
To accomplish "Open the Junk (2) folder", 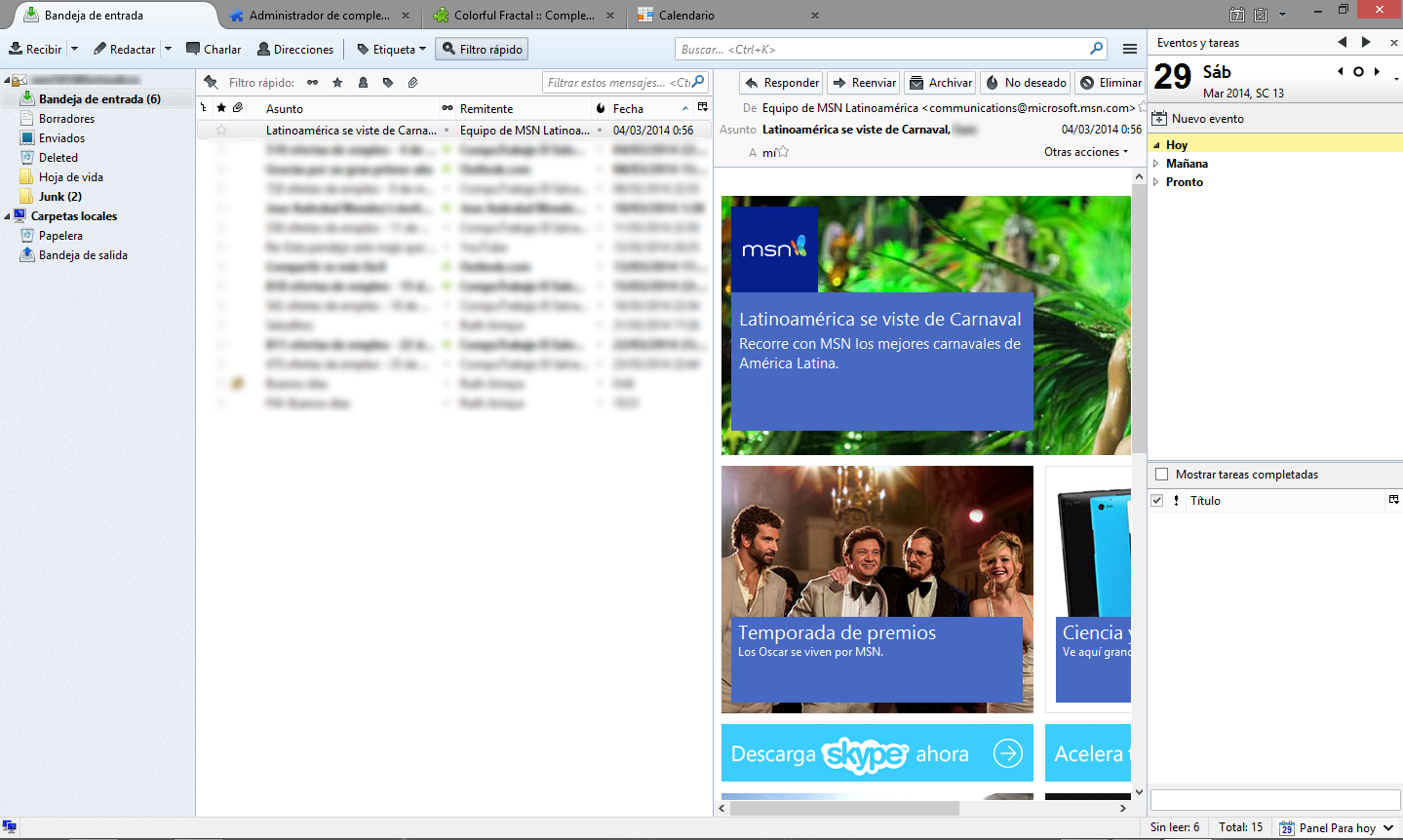I will coord(59,197).
